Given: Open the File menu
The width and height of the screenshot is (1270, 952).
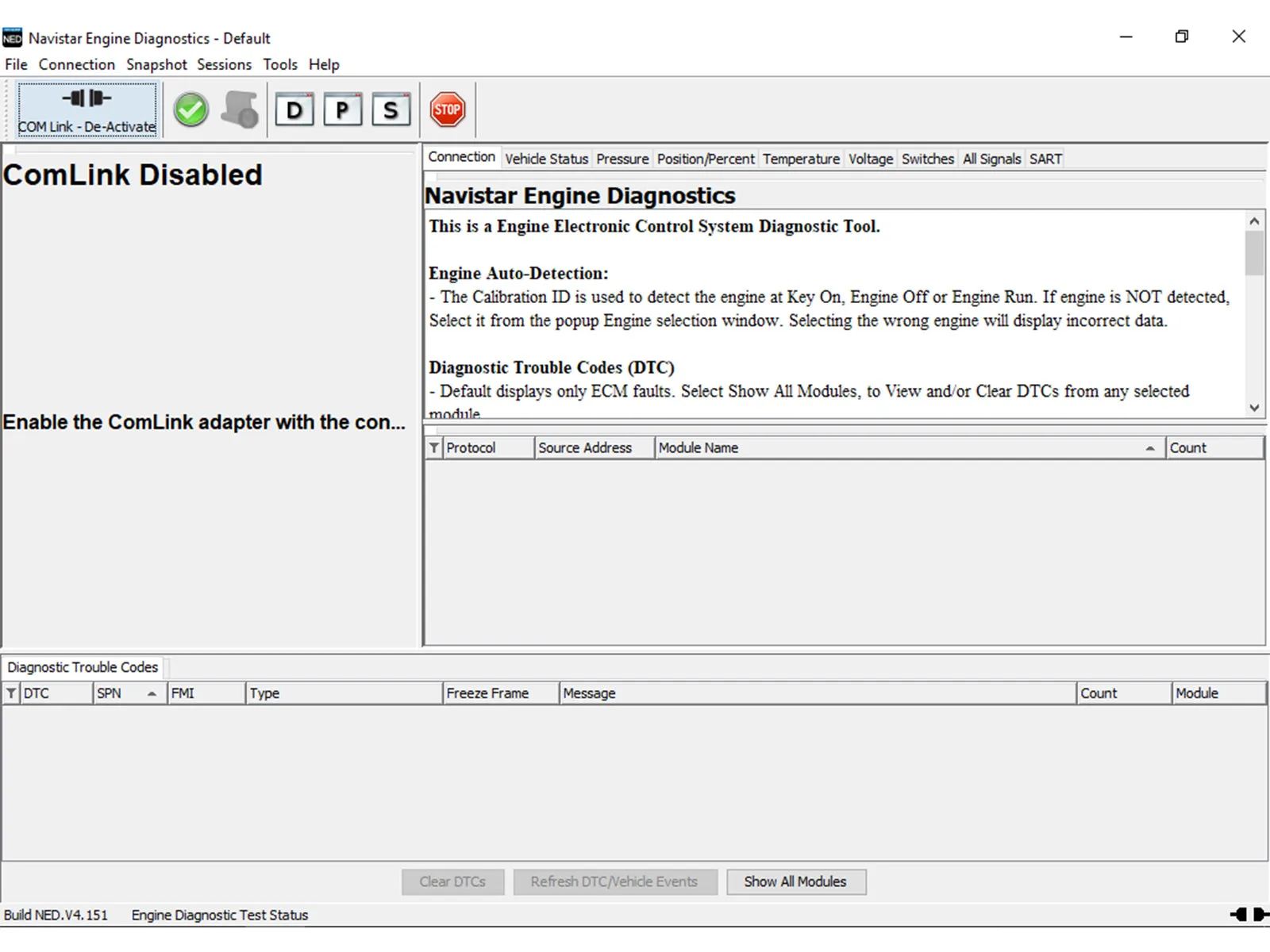Looking at the screenshot, I should click(16, 64).
